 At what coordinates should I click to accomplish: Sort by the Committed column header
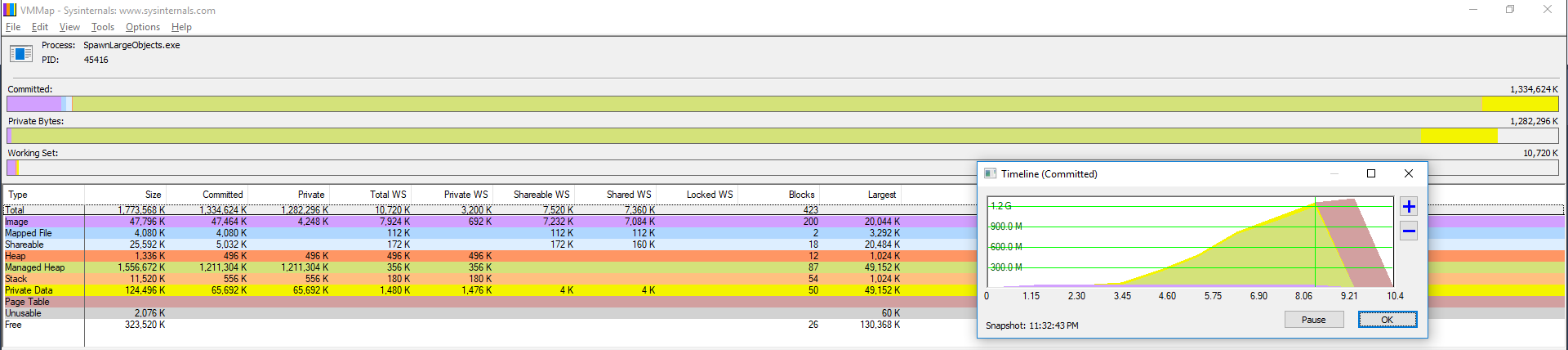tap(207, 195)
